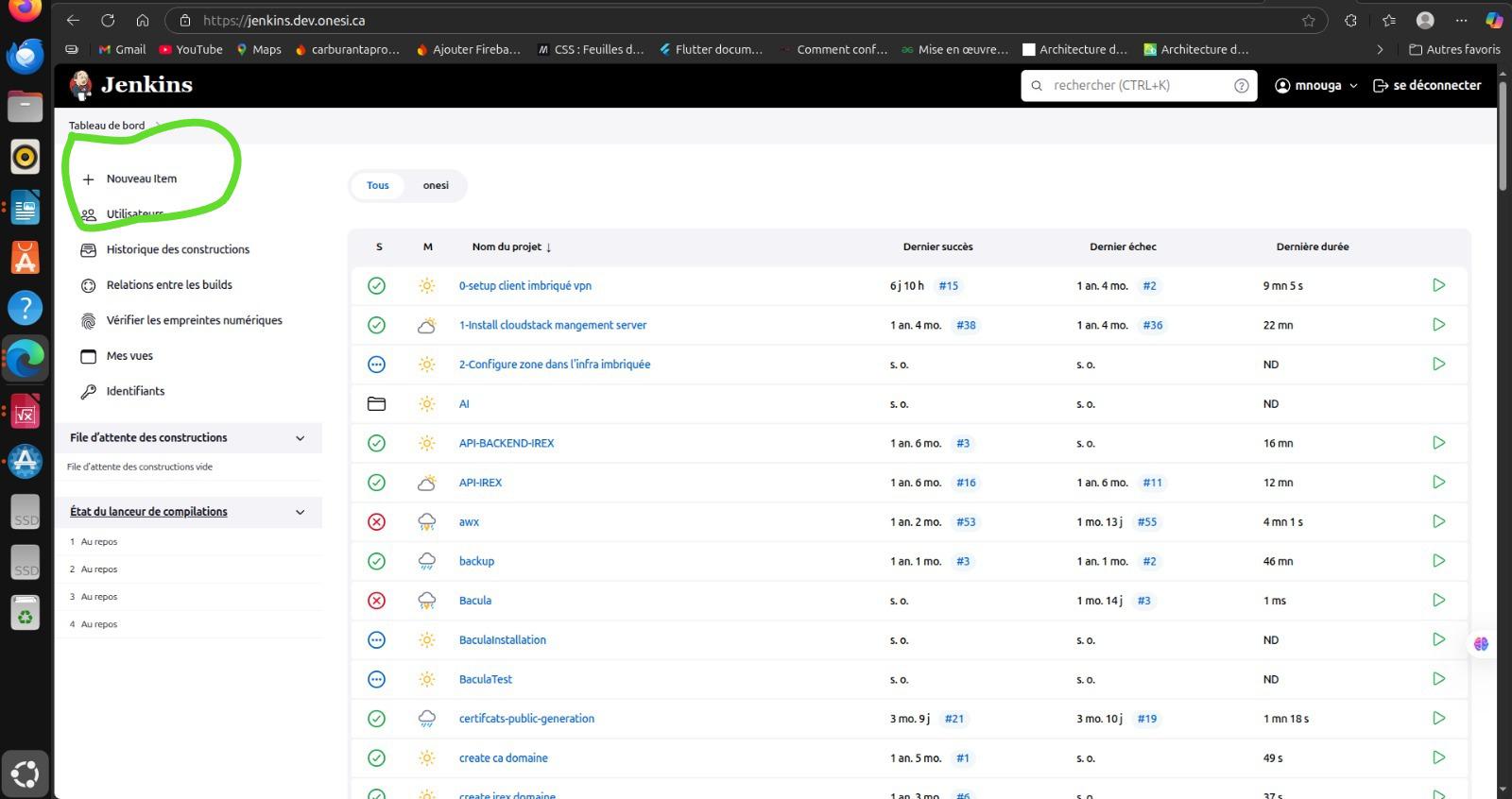The image size is (1512, 799).
Task: Go to browser home page button
Action: coord(142,20)
